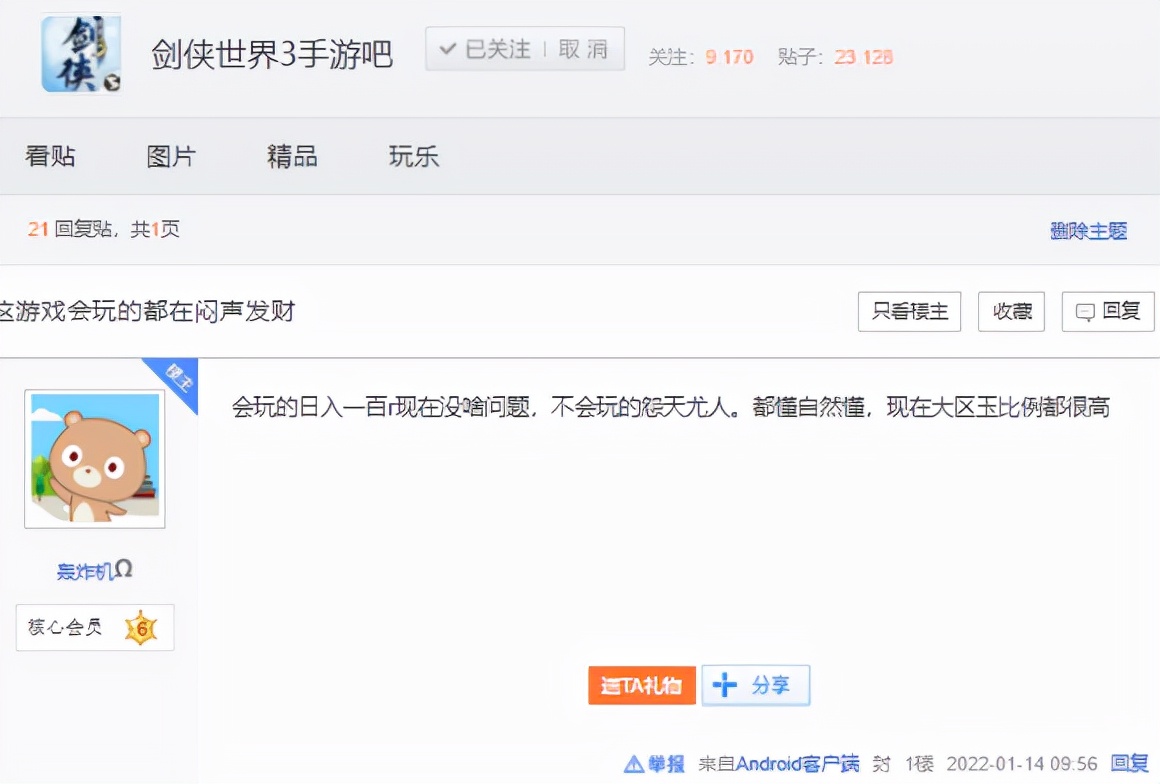The height and width of the screenshot is (784, 1160).
Task: Click the bear avatar of the poster
Action: click(x=94, y=457)
